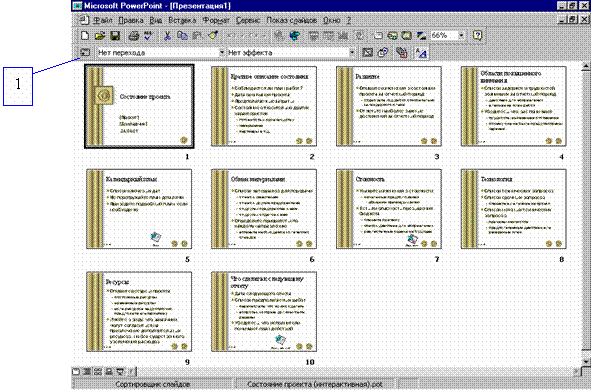Open Slide Layout toolbar icon
This screenshot has height=390, width=591.
pyautogui.click(x=392, y=35)
